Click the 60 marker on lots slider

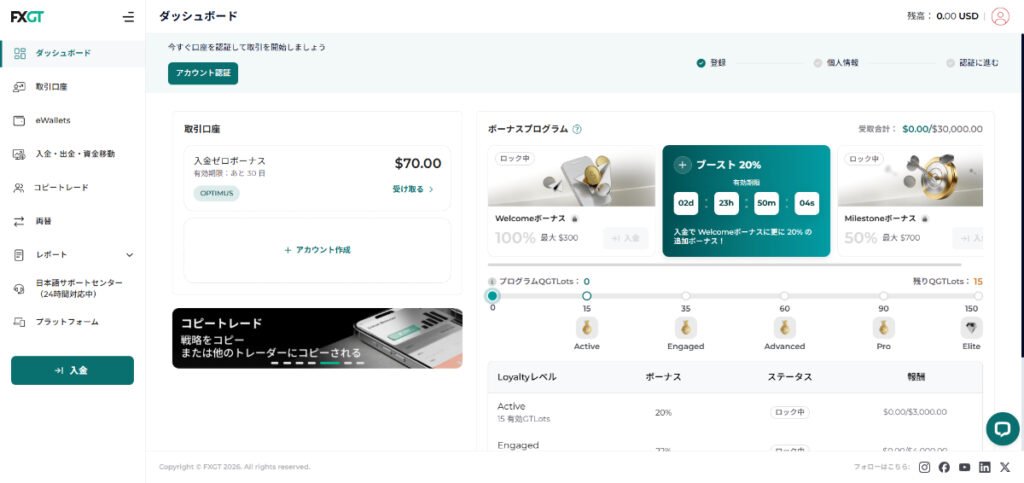click(784, 296)
